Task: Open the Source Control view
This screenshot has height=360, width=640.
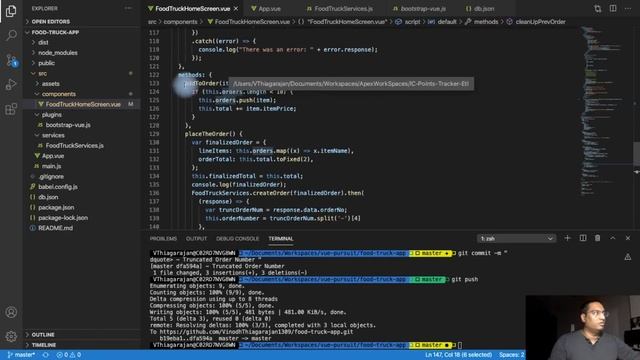Action: pyautogui.click(x=11, y=60)
